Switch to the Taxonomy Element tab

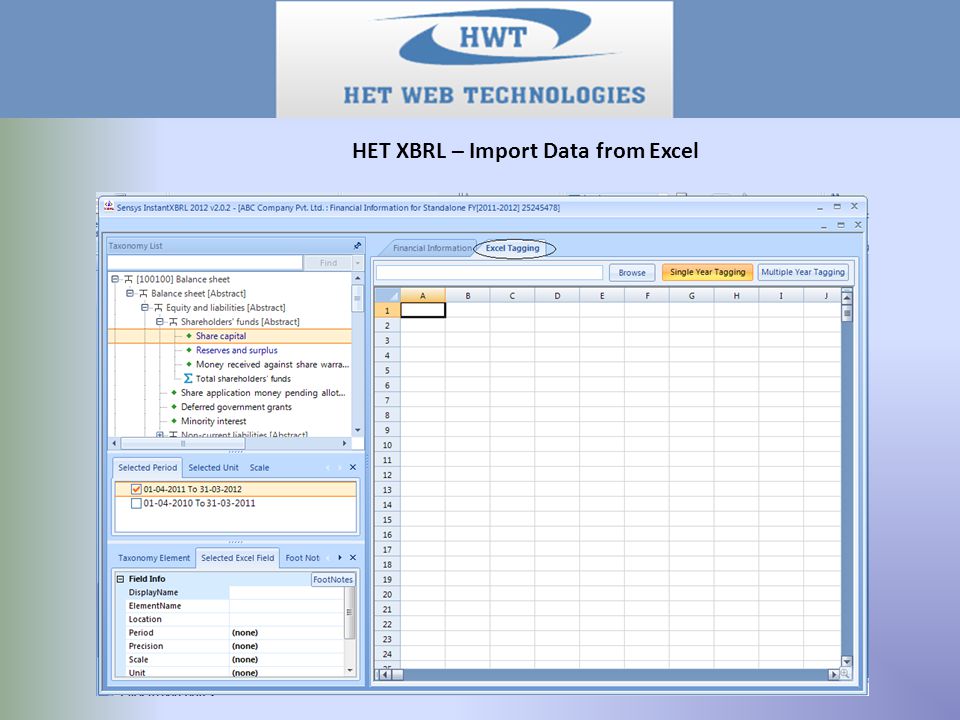click(154, 558)
